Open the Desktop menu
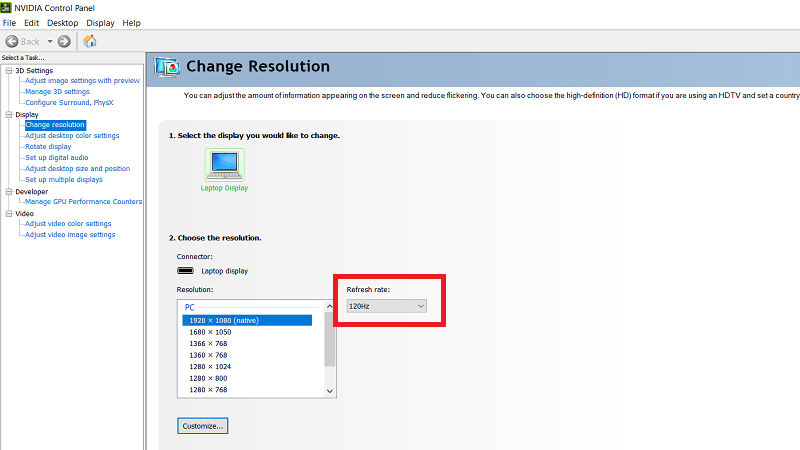This screenshot has width=800, height=450. [62, 23]
